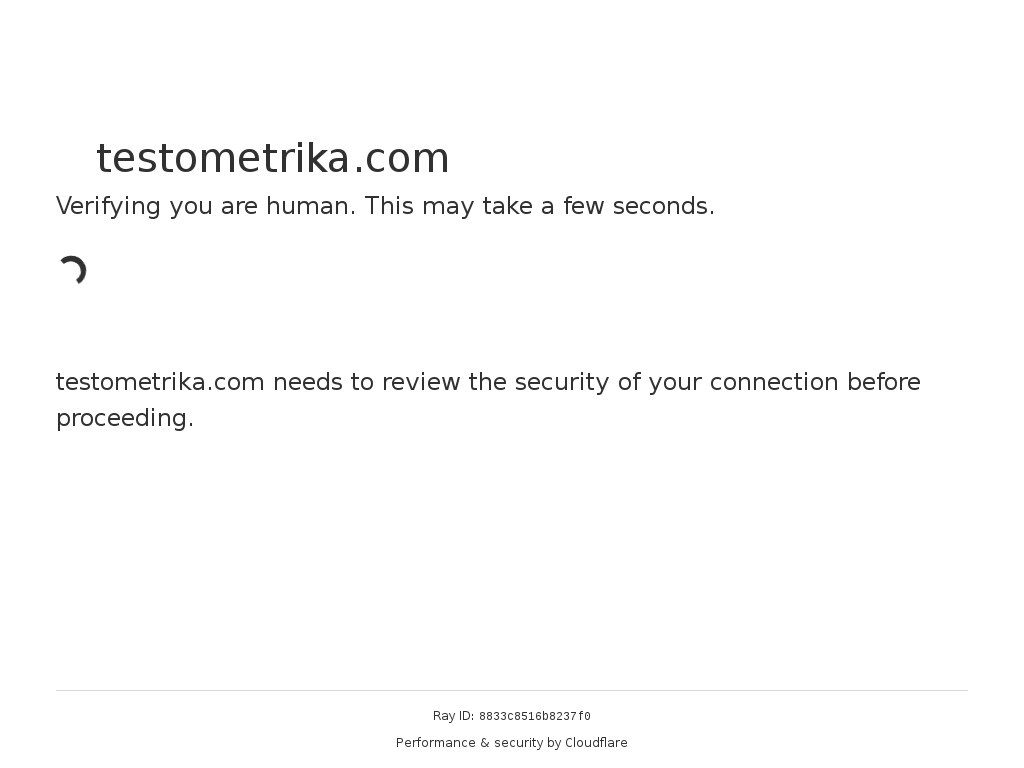Click the loading spinner icon
Screen dimensions: 1024x768
tap(72, 270)
